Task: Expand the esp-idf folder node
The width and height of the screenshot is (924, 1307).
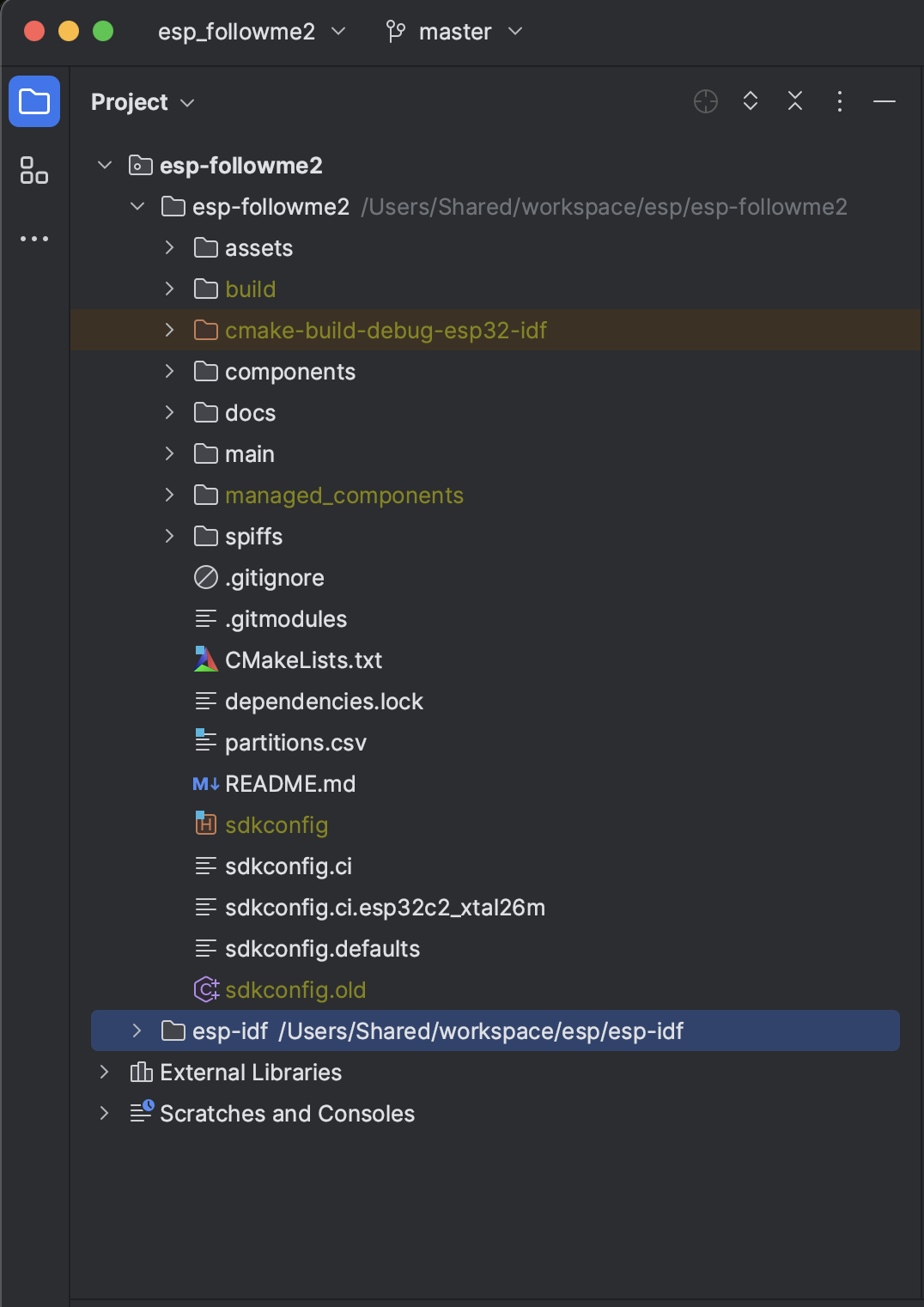Action: [137, 1030]
